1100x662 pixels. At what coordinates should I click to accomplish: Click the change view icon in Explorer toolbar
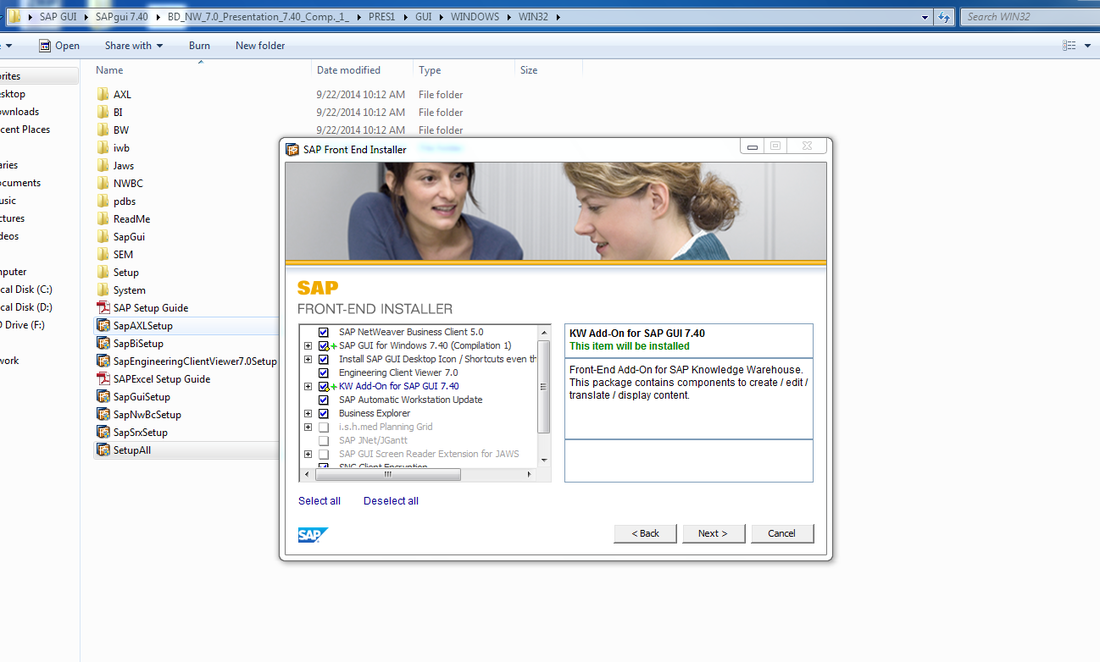[1069, 46]
